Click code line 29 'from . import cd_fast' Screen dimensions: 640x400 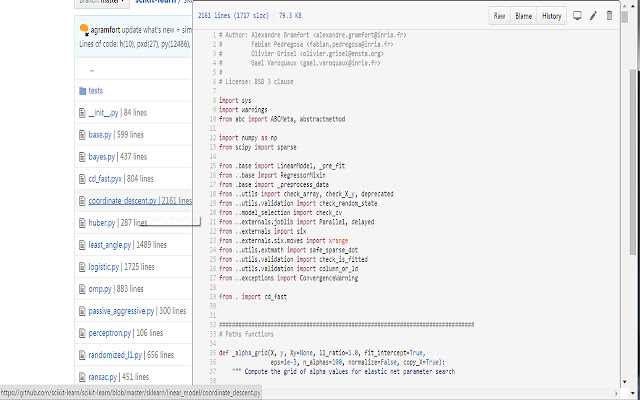[253, 297]
